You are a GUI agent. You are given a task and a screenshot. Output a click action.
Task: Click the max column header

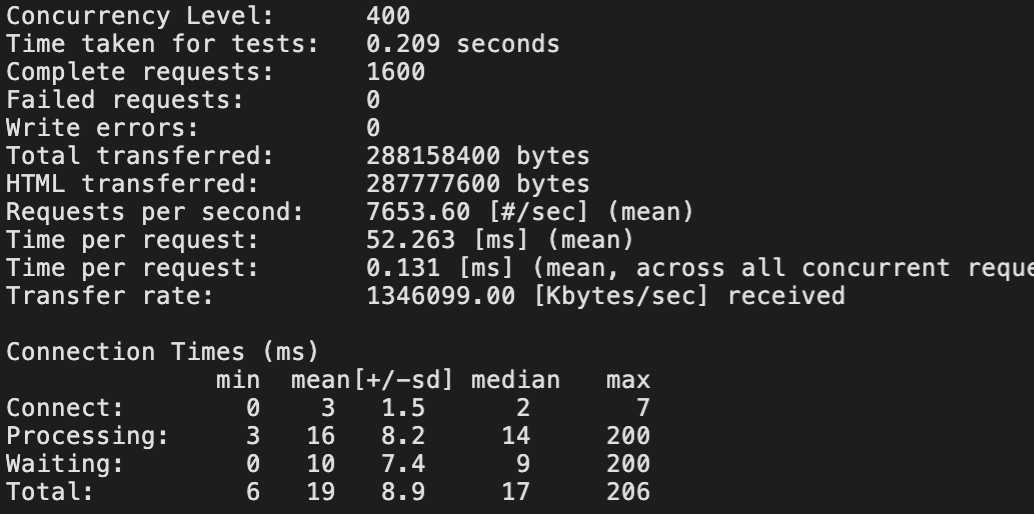click(x=628, y=380)
